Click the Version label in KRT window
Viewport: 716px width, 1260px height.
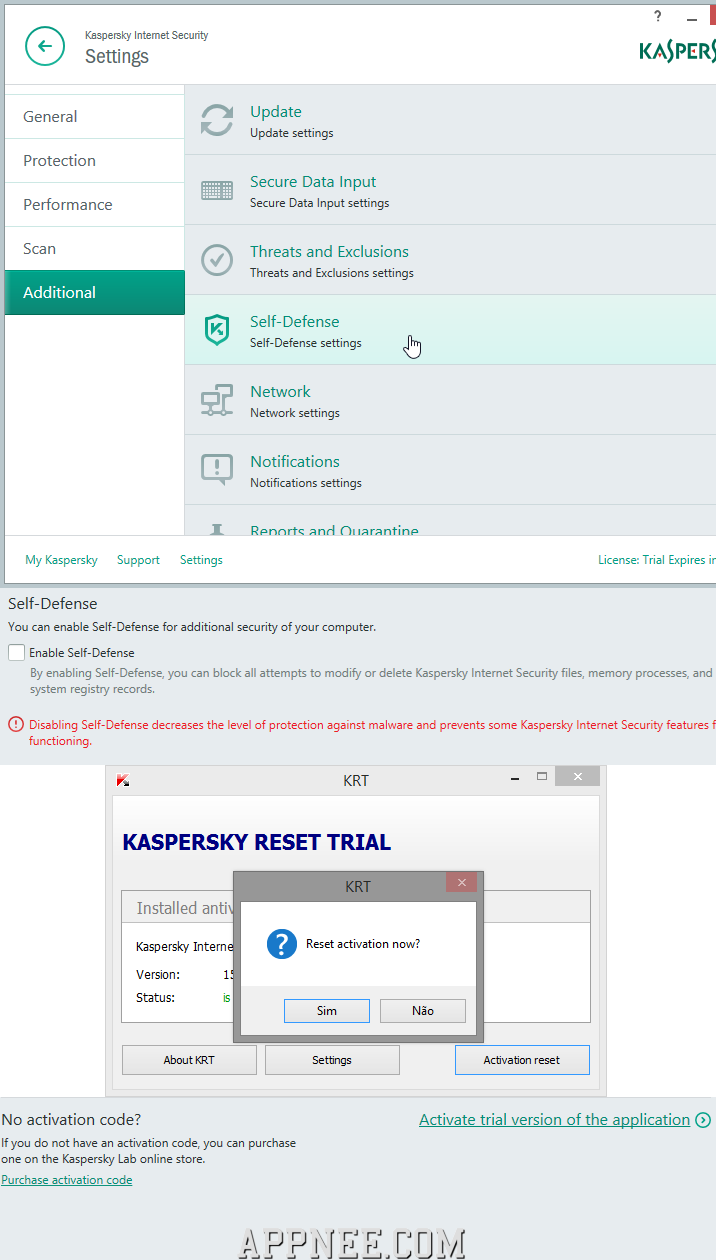[158, 975]
